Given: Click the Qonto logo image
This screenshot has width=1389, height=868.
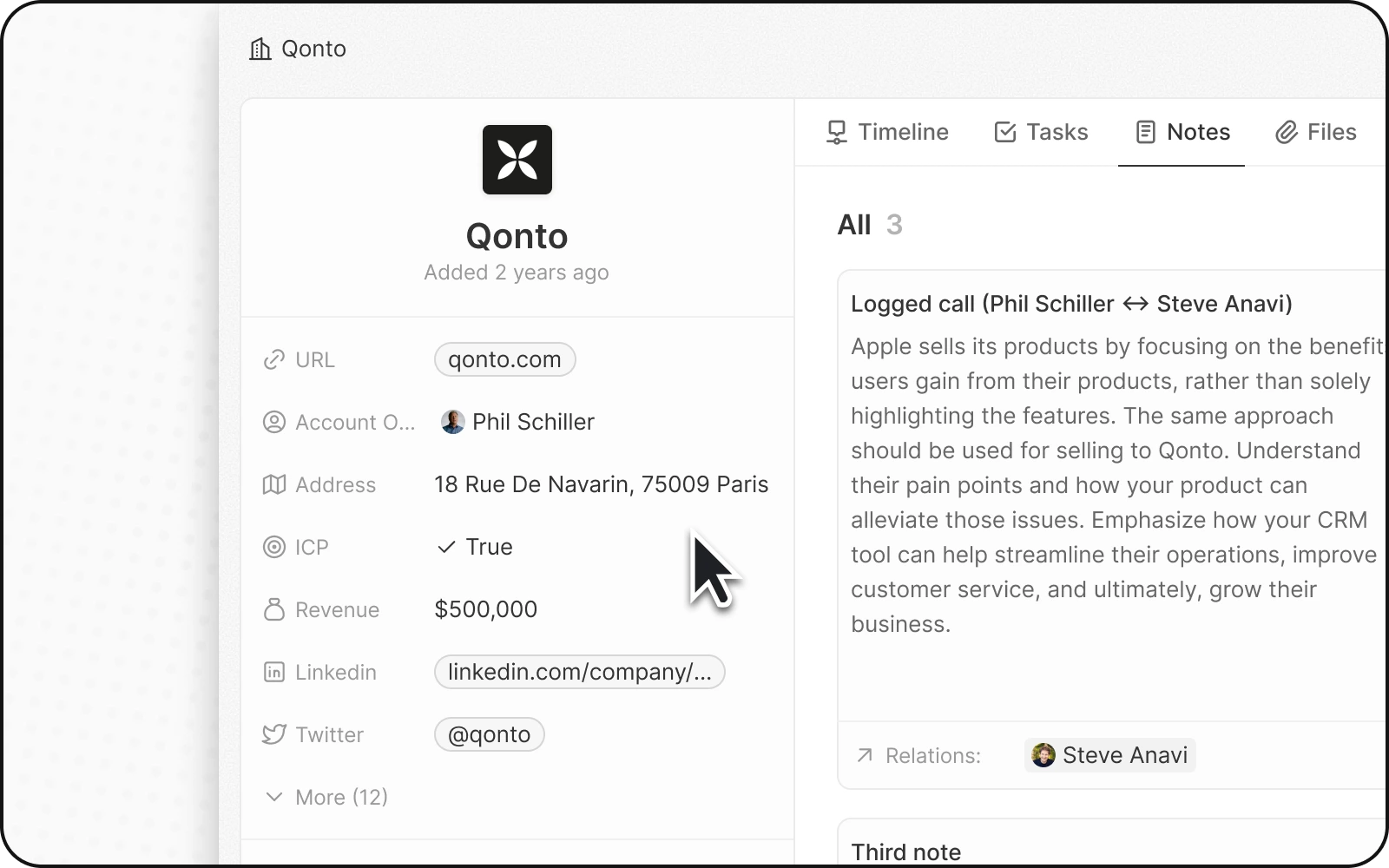Looking at the screenshot, I should (x=517, y=160).
